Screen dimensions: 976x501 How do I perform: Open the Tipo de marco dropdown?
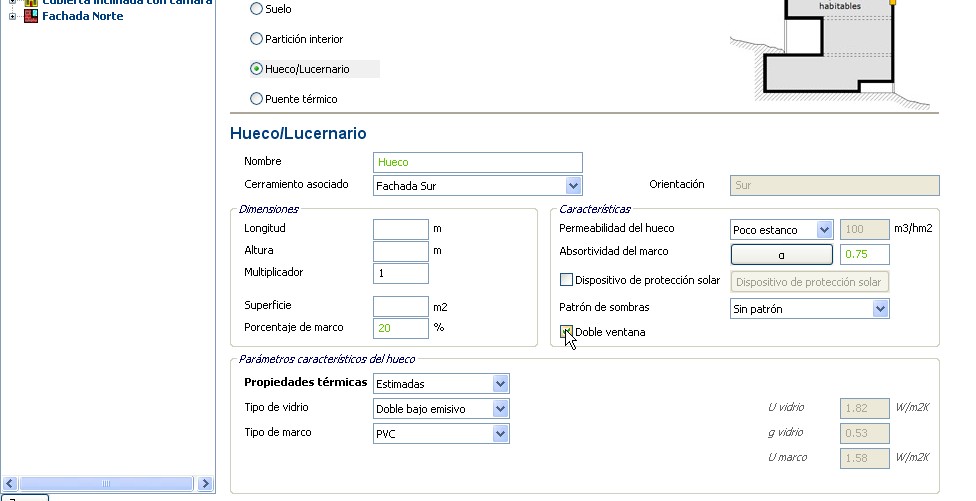click(x=501, y=433)
